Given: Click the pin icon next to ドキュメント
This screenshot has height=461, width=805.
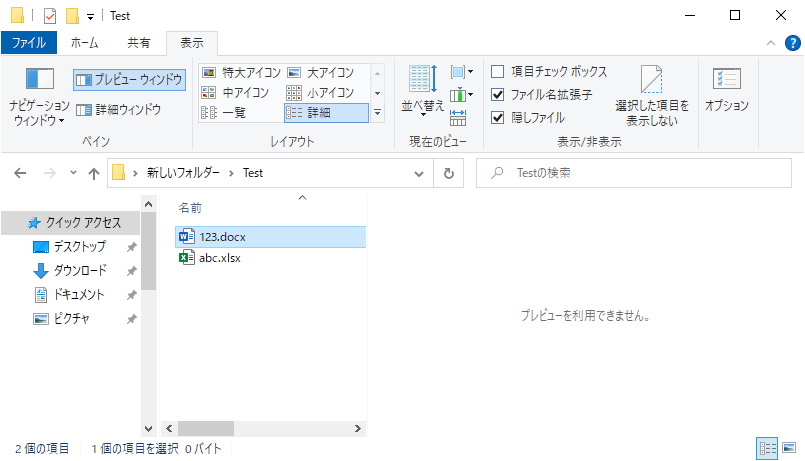Looking at the screenshot, I should click(131, 295).
